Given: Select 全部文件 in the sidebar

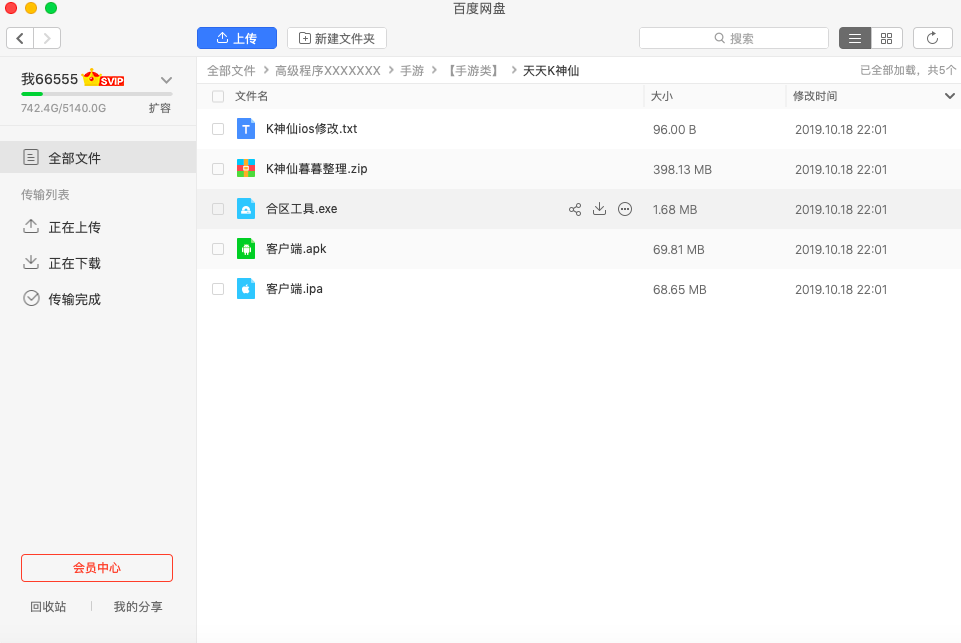Looking at the screenshot, I should coord(74,158).
